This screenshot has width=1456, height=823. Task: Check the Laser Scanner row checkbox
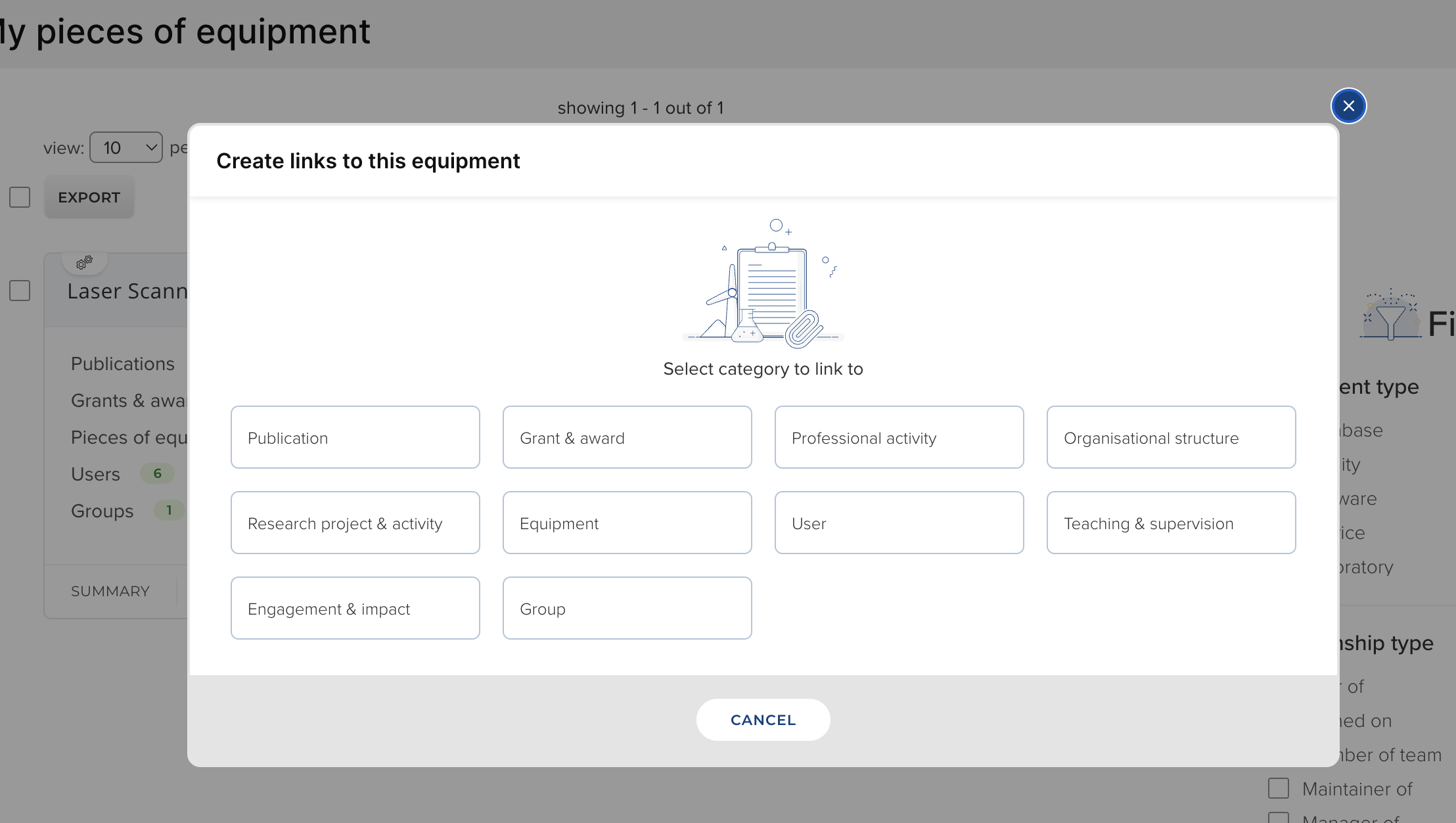pyautogui.click(x=20, y=291)
